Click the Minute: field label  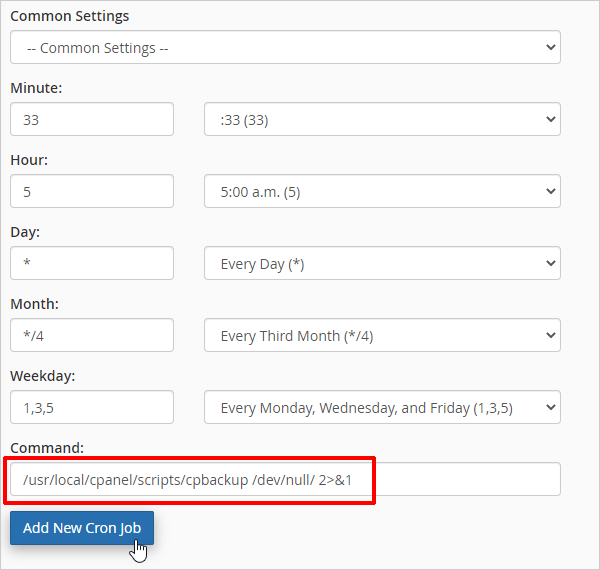point(36,88)
